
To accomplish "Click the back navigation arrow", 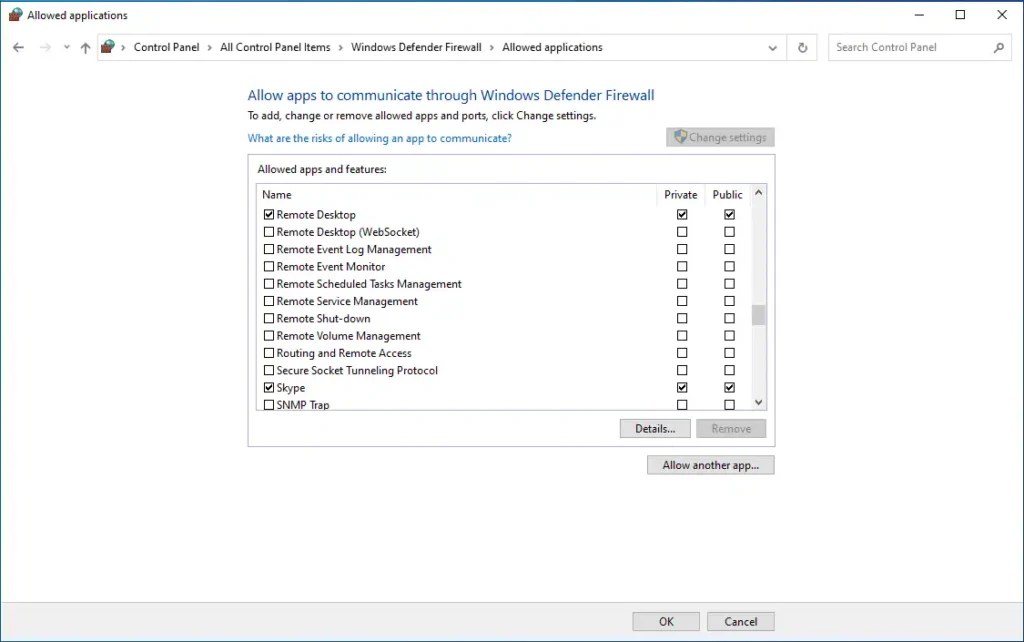I will (17, 47).
